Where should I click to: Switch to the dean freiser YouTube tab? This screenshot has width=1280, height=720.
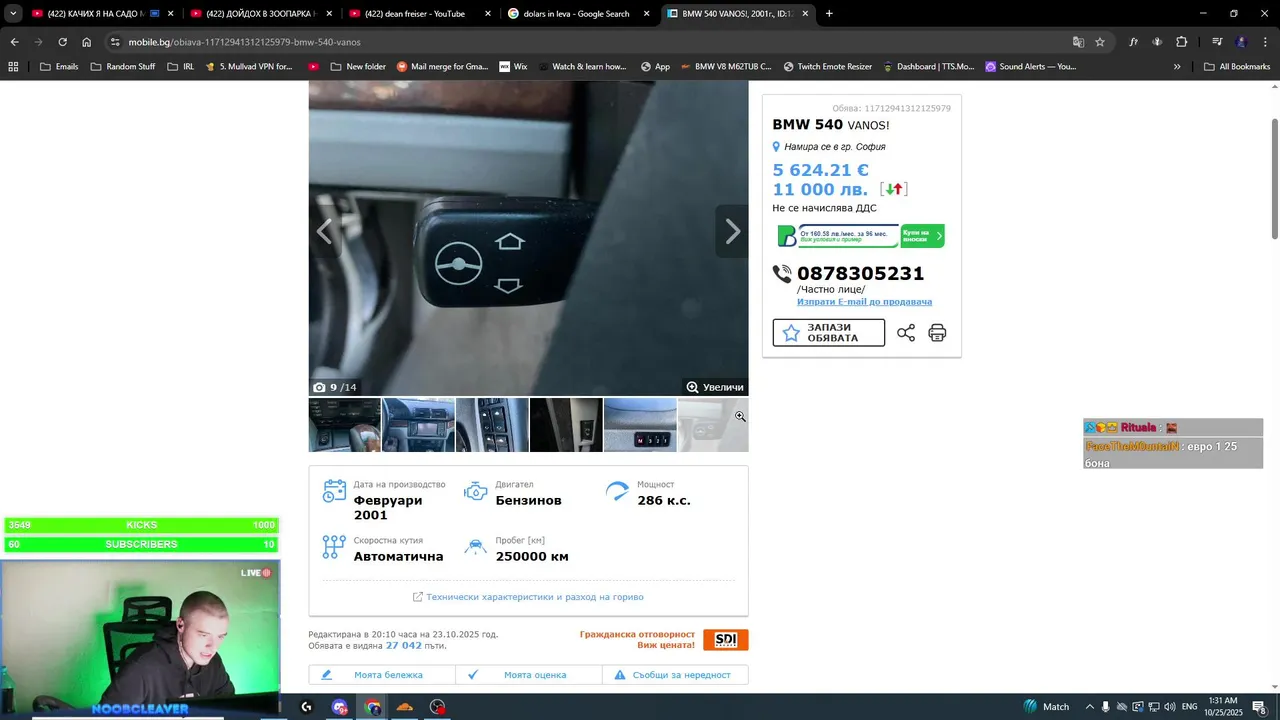click(421, 14)
